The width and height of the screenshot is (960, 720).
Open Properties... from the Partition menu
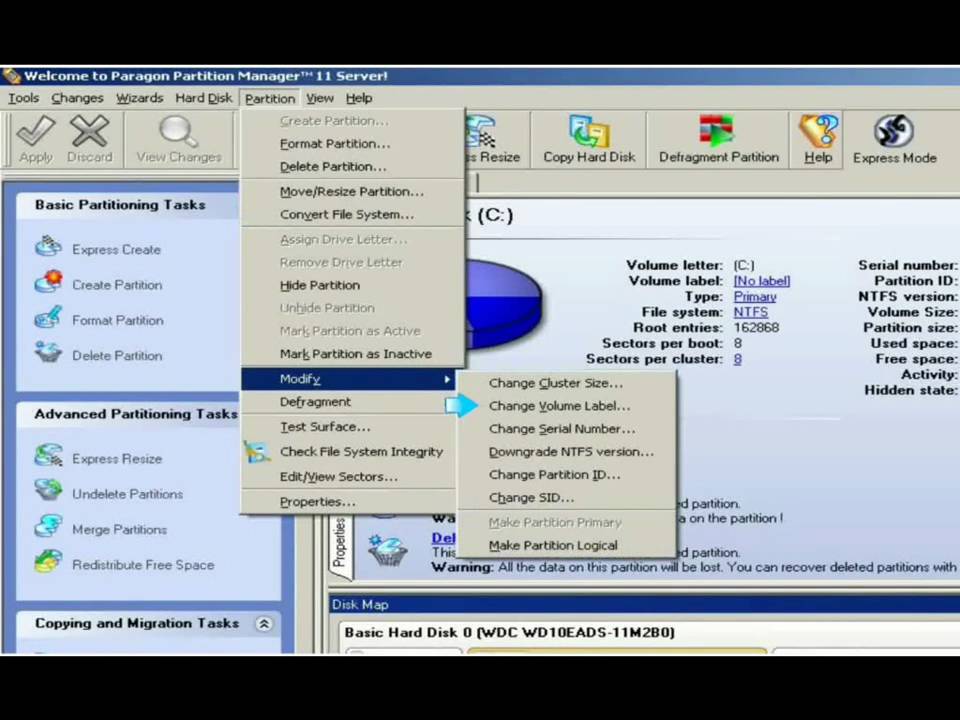348,501
